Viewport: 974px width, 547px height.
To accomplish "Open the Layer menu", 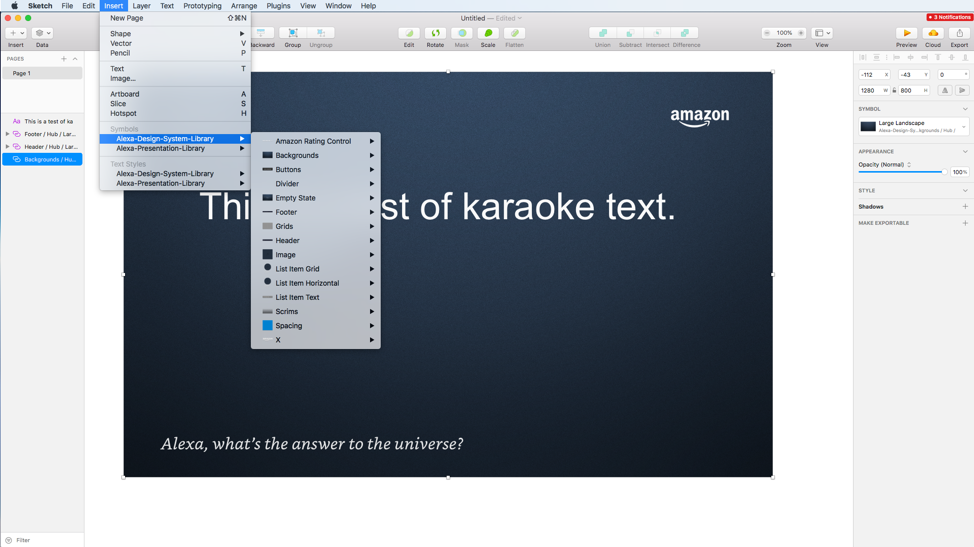I will (x=141, y=6).
